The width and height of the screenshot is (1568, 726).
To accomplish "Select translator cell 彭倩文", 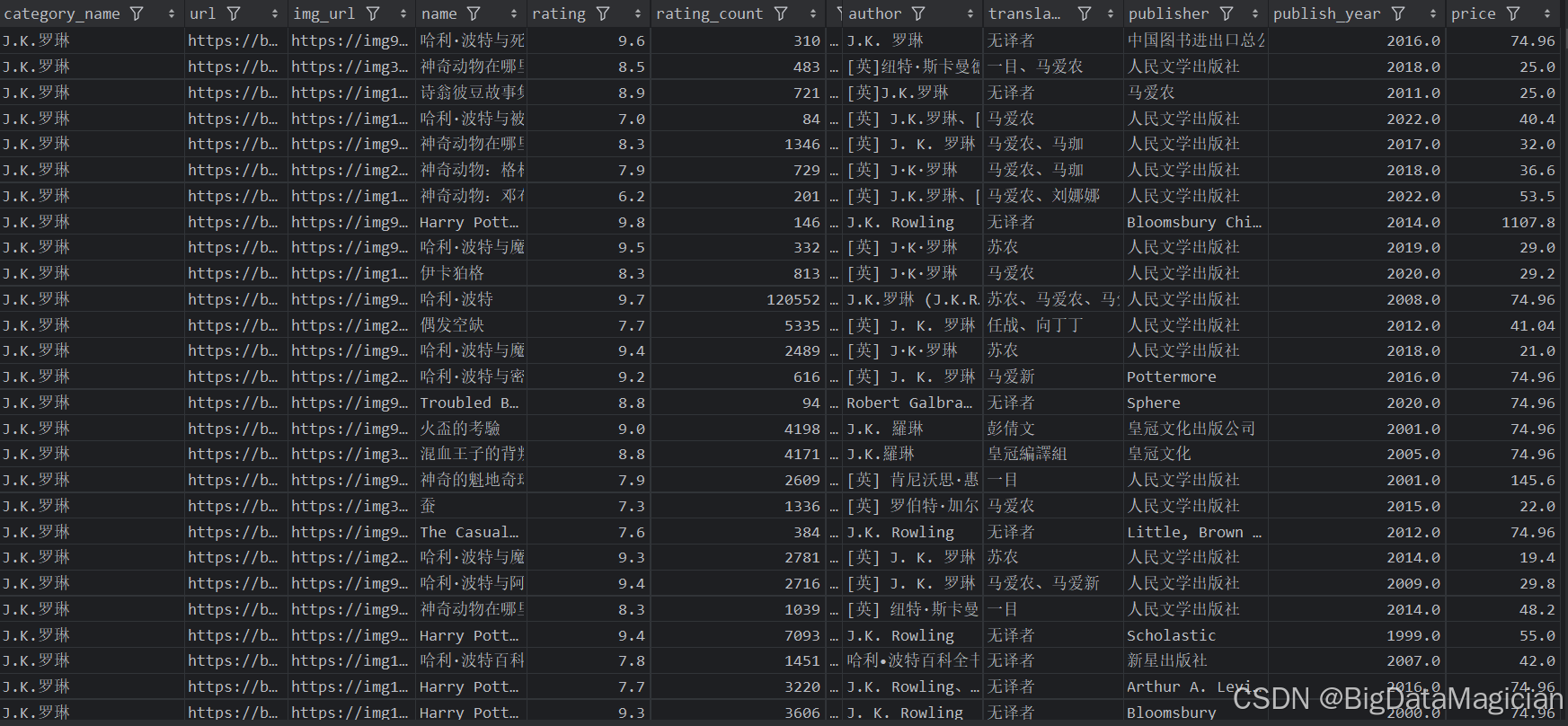I will point(1011,429).
